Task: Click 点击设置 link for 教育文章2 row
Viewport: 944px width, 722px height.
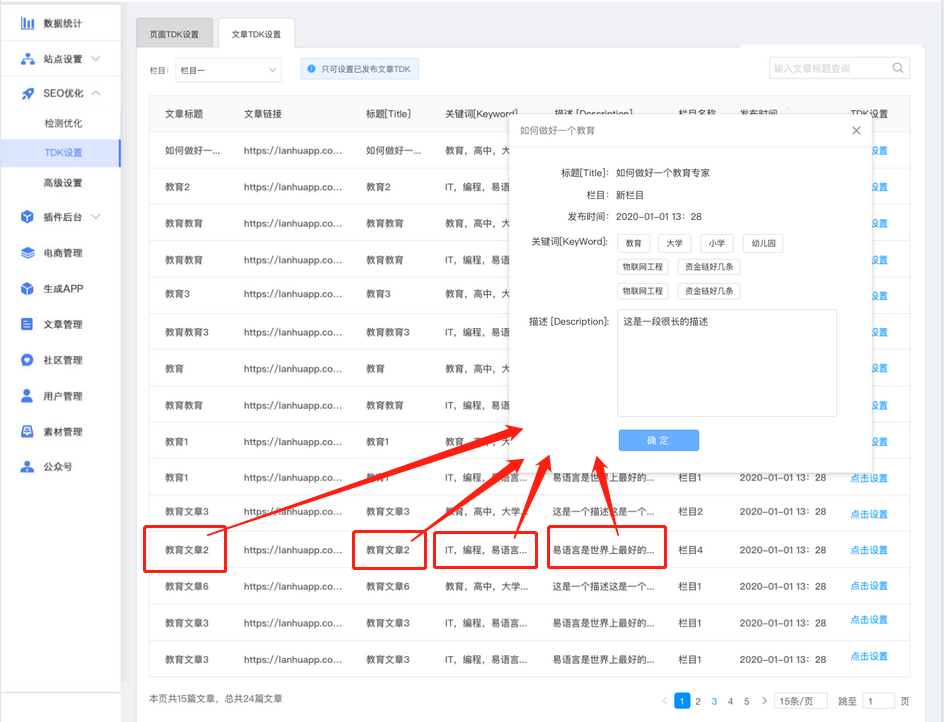Action: pos(868,550)
